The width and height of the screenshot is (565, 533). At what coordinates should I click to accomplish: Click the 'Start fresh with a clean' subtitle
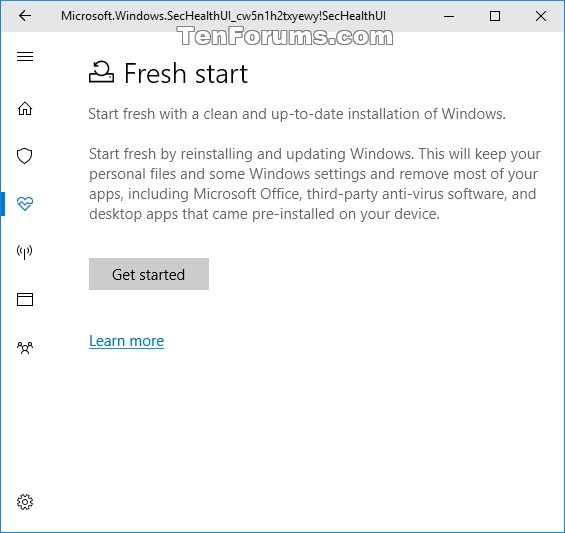(x=297, y=114)
